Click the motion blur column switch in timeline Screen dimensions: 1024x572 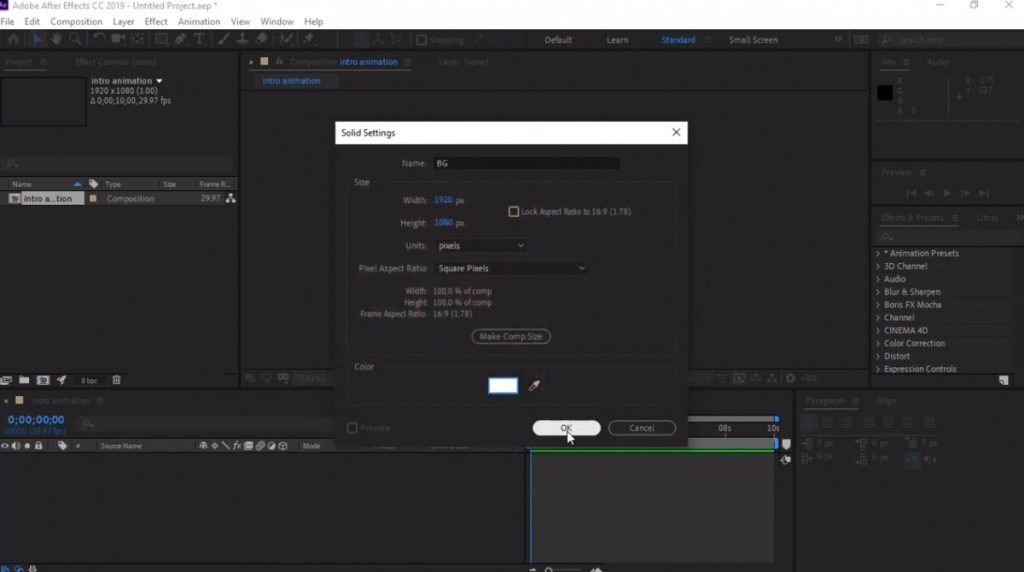tap(261, 446)
